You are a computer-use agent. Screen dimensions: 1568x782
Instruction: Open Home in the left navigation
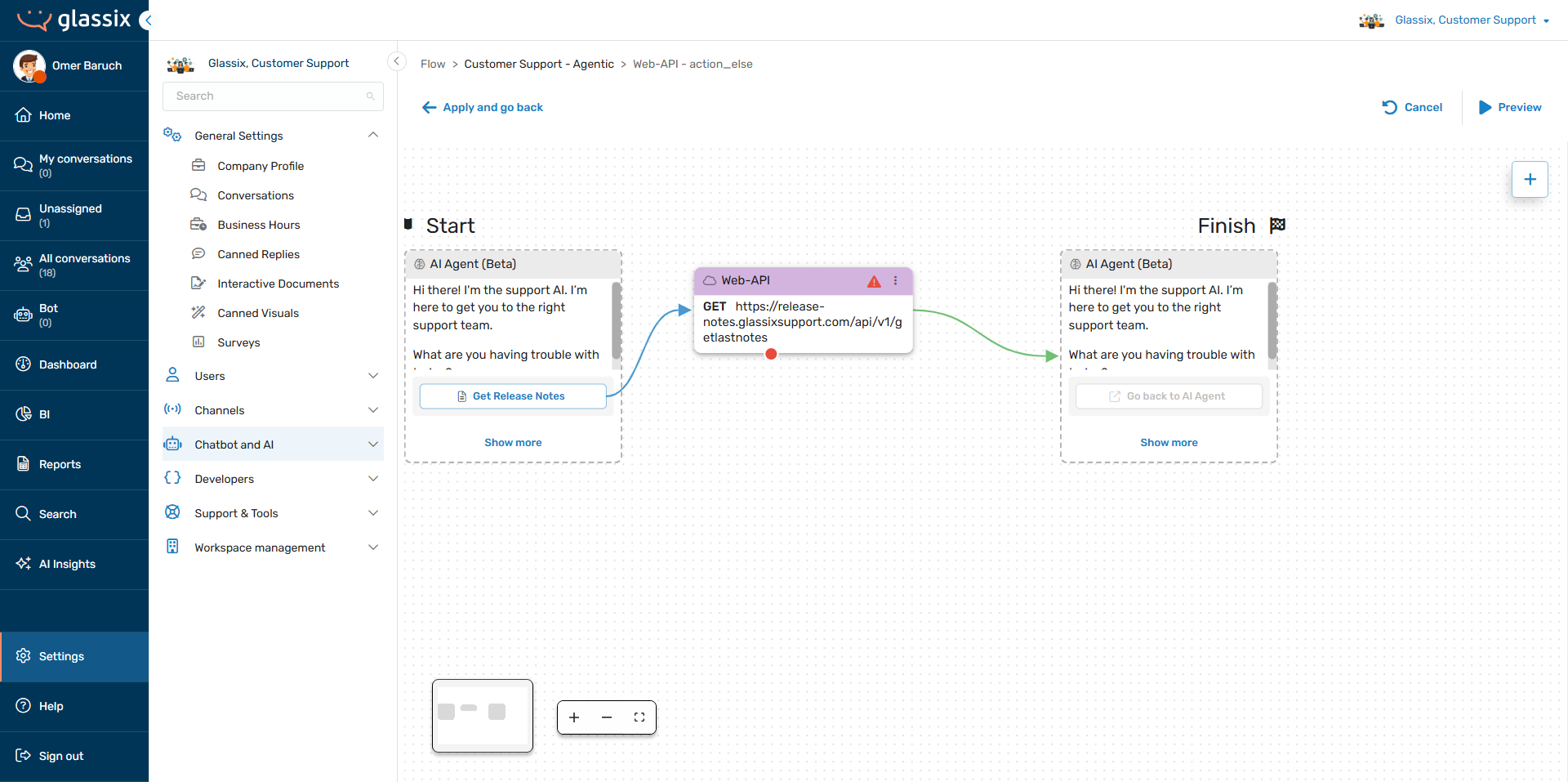coord(74,115)
